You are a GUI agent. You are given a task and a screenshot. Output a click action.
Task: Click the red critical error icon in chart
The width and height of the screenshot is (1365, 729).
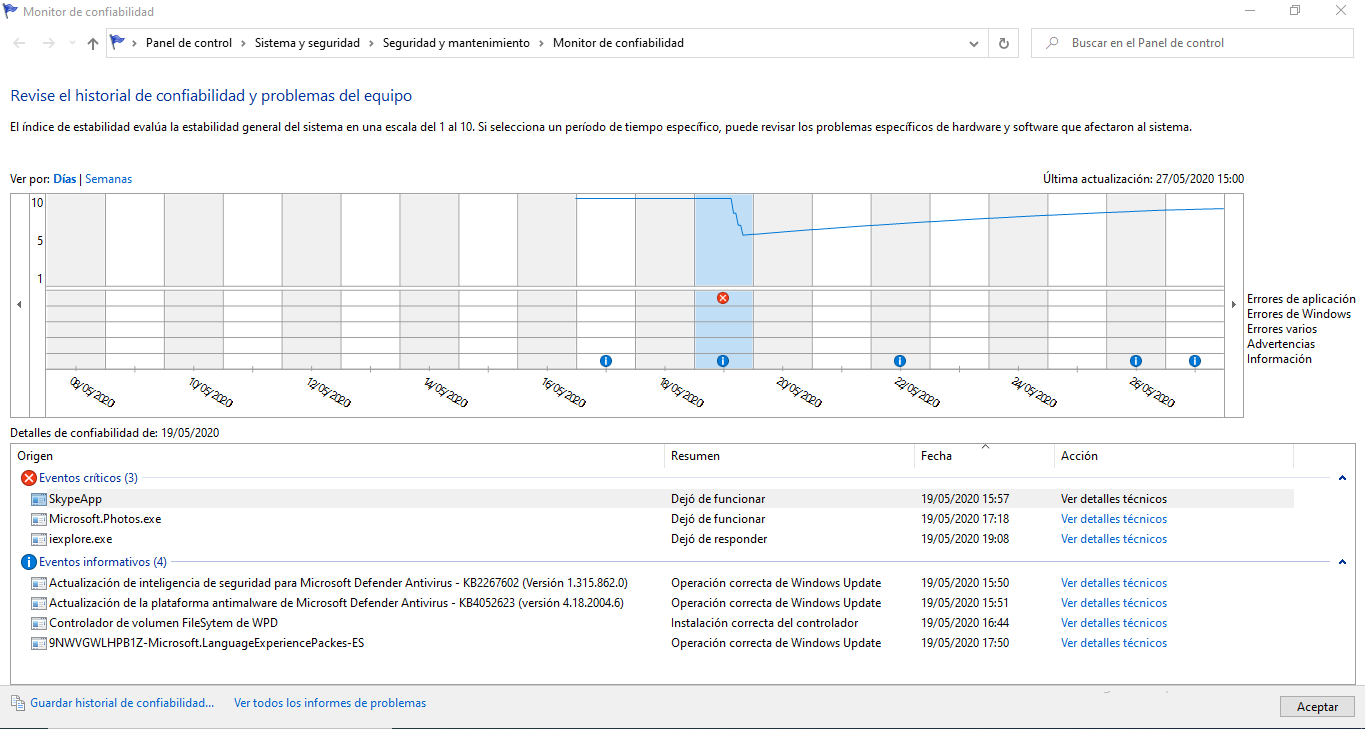(723, 298)
